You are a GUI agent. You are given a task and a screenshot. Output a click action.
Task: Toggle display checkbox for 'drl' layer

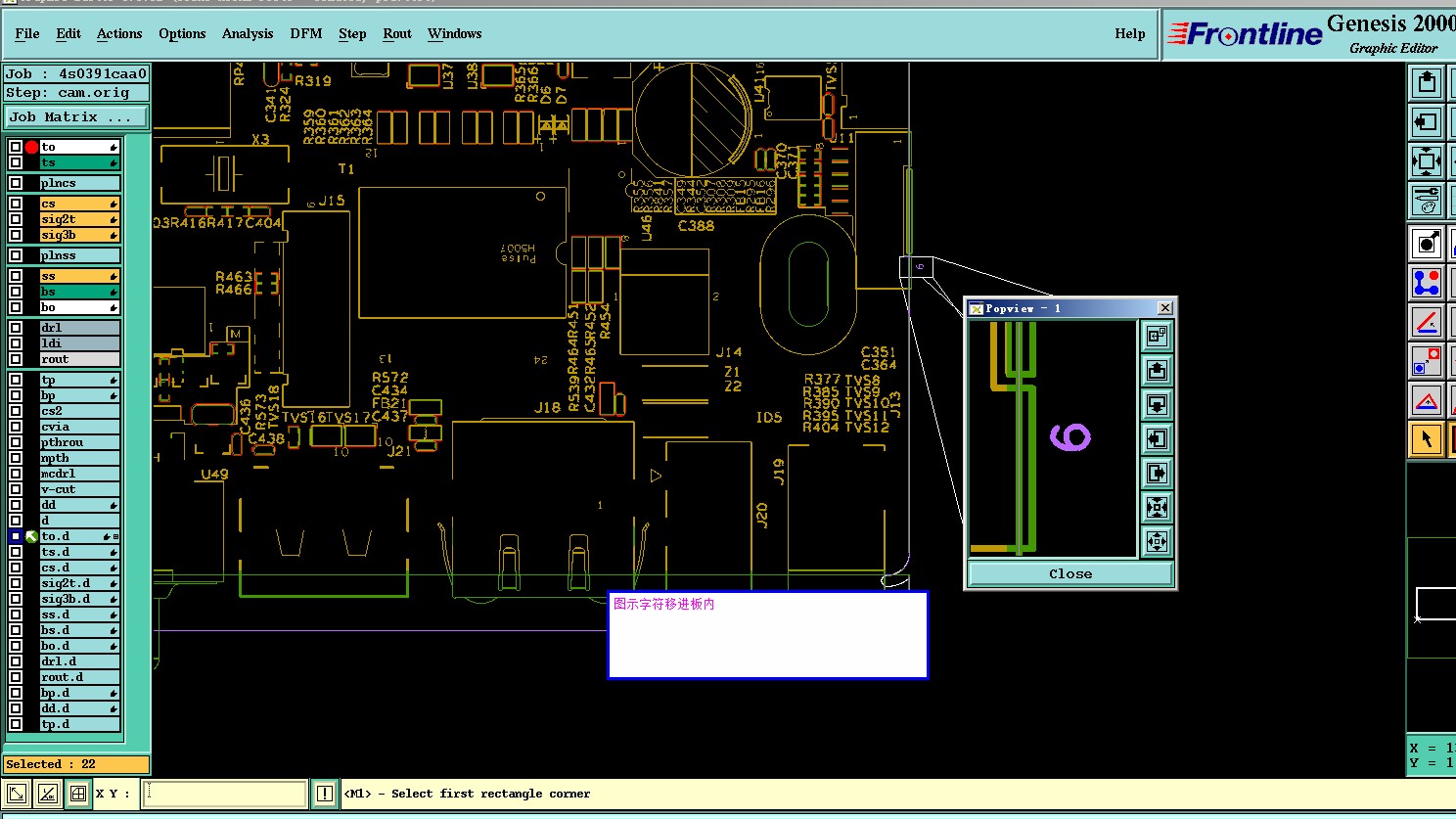click(x=16, y=328)
